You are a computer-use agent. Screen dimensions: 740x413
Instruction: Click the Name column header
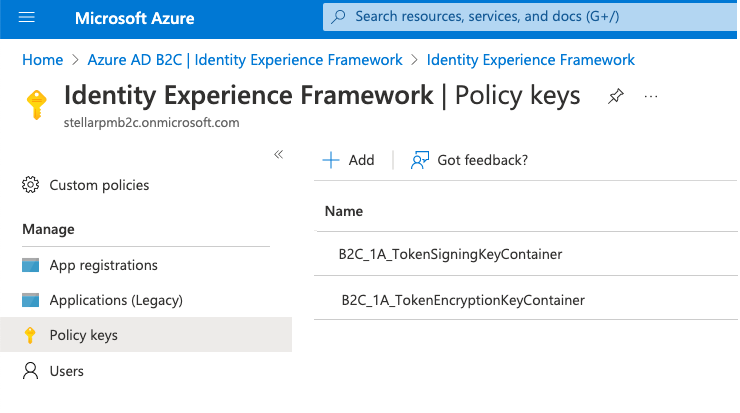(344, 211)
